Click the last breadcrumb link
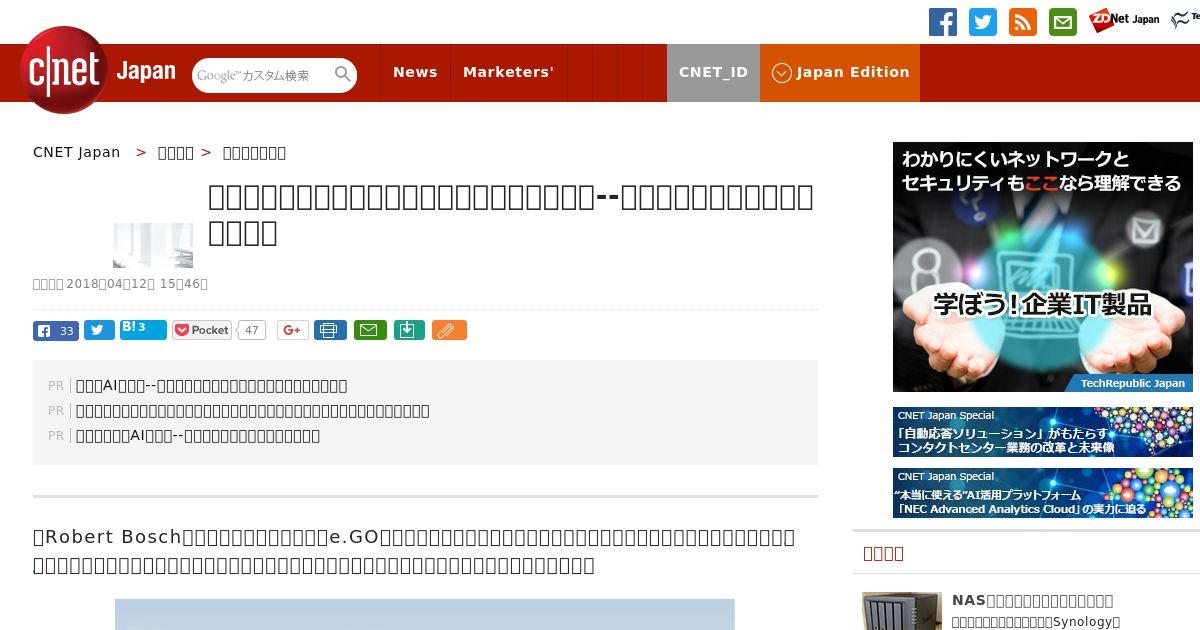Image resolution: width=1200 pixels, height=630 pixels. tap(254, 152)
